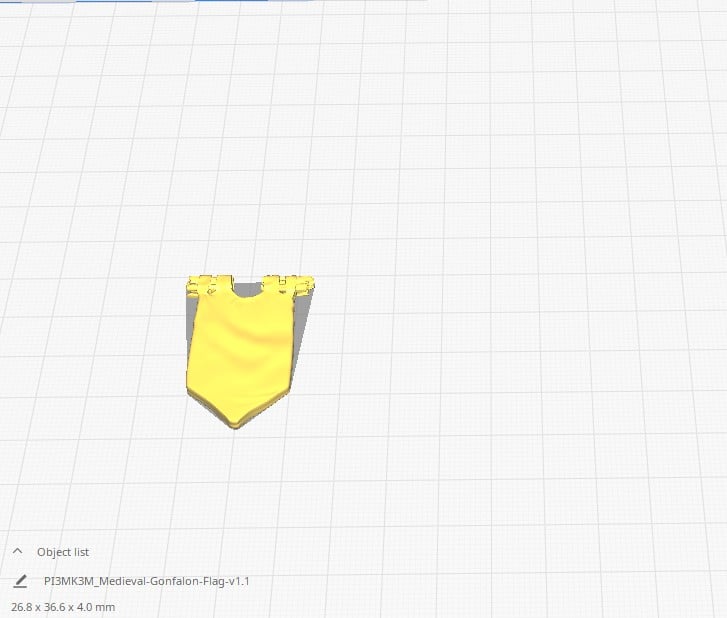Click the straight left edge of the flag
Viewport: 727px width, 618px height.
click(189, 350)
